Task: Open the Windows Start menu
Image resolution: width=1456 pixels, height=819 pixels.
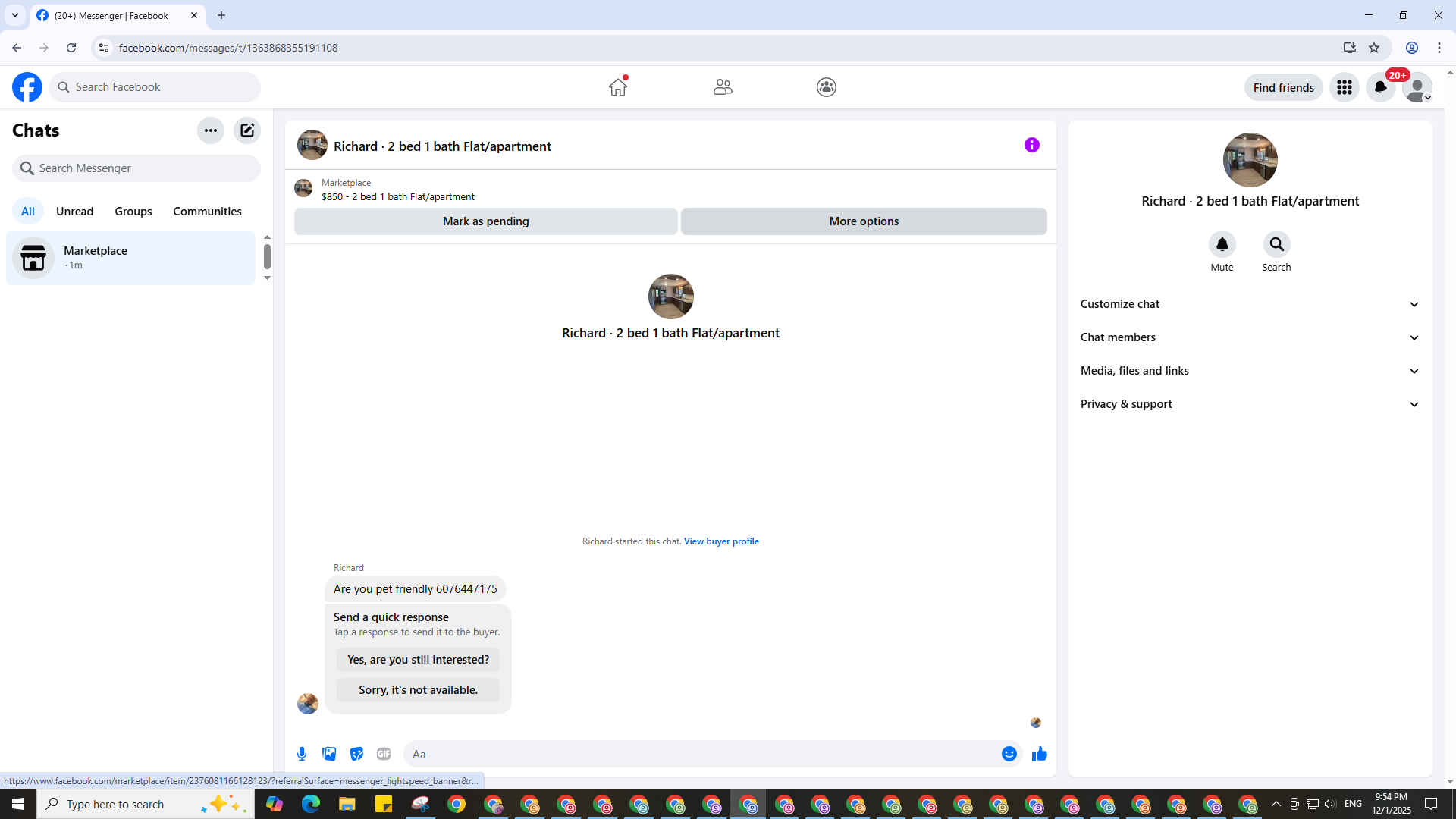Action: click(18, 804)
